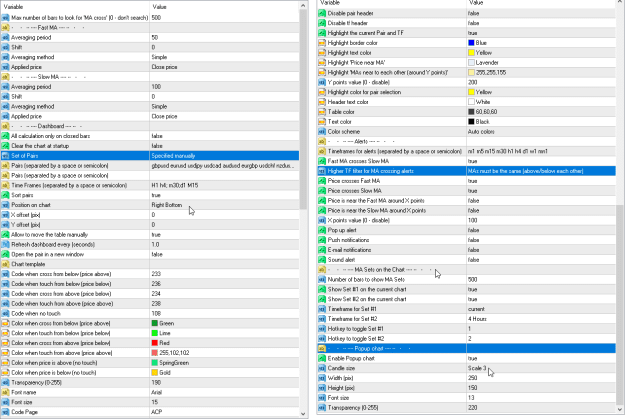Click the icon beside 'Pop up alert'
The width and height of the screenshot is (625, 419).
[322, 230]
